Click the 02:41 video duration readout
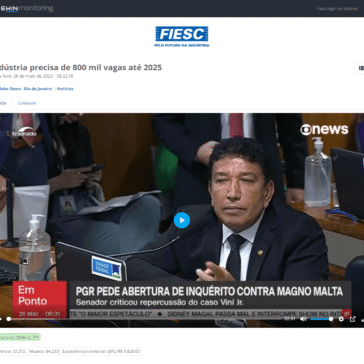 click(x=290, y=319)
